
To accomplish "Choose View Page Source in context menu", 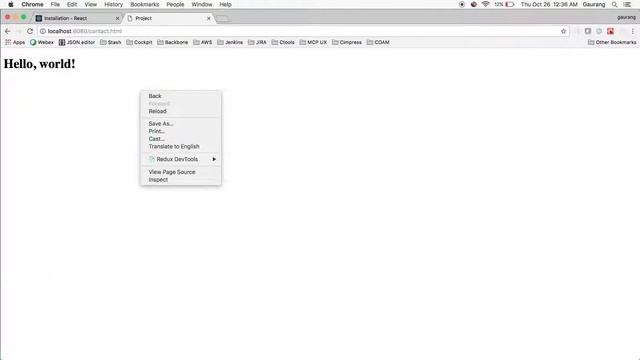I will [181, 172].
